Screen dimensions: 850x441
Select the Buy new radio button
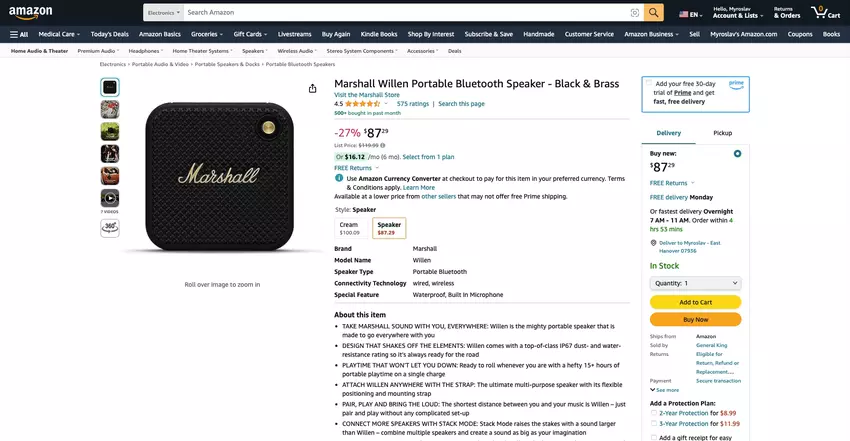pyautogui.click(x=737, y=153)
